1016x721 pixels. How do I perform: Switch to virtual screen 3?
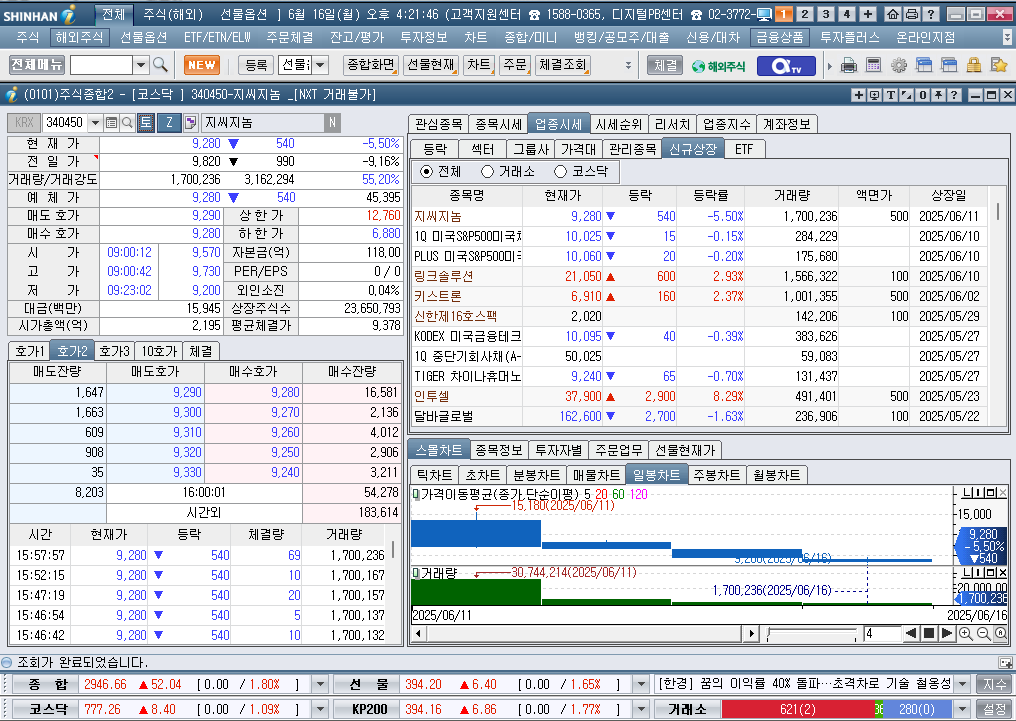click(x=826, y=14)
